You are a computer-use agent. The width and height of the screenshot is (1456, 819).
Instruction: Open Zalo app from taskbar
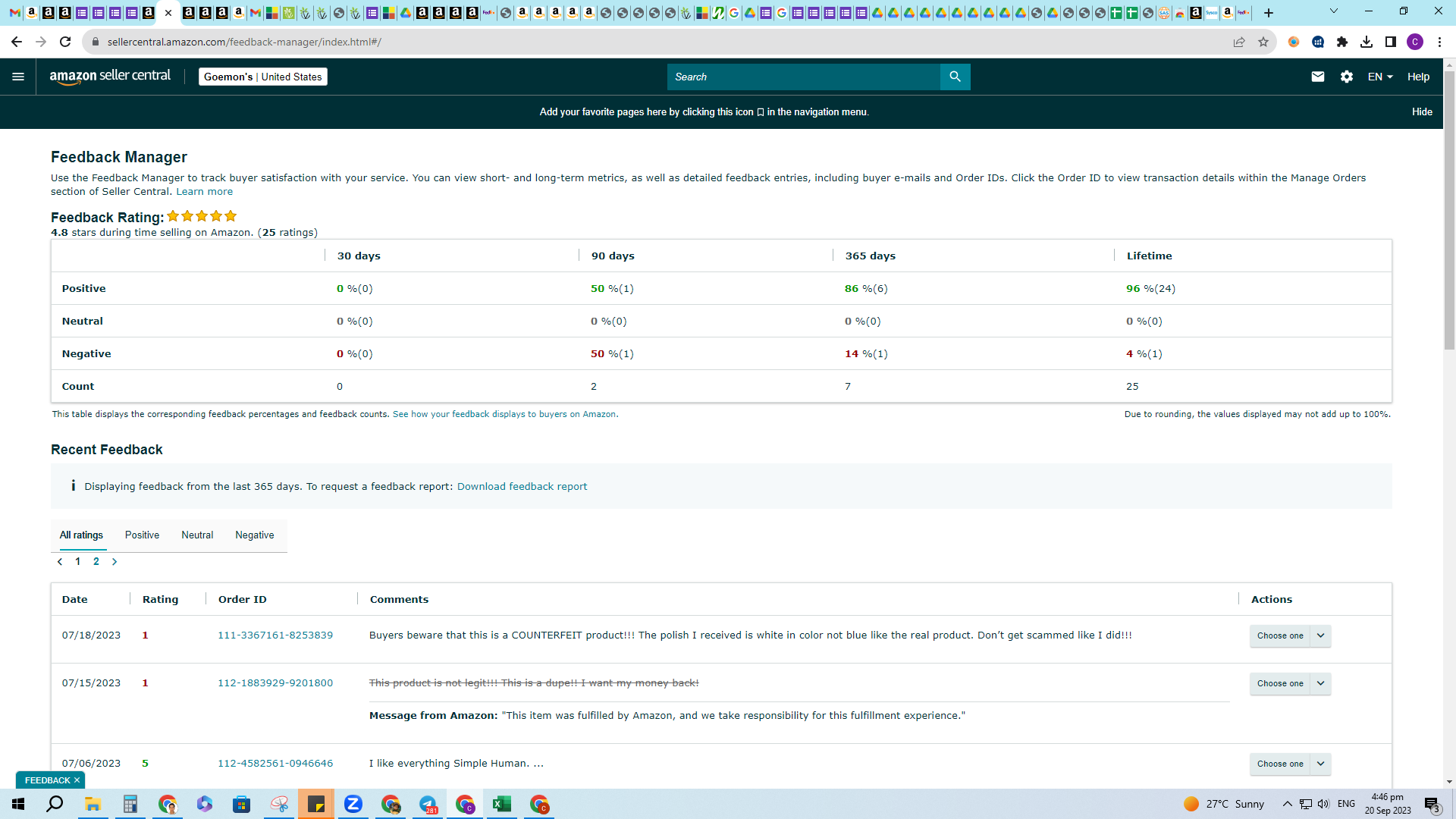click(353, 804)
